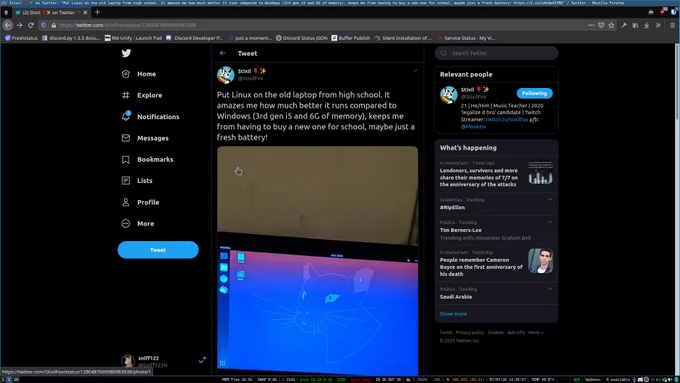Open the discord.py 1.3.3 docs bookmark
Image resolution: width=680 pixels, height=383 pixels.
tap(71, 38)
